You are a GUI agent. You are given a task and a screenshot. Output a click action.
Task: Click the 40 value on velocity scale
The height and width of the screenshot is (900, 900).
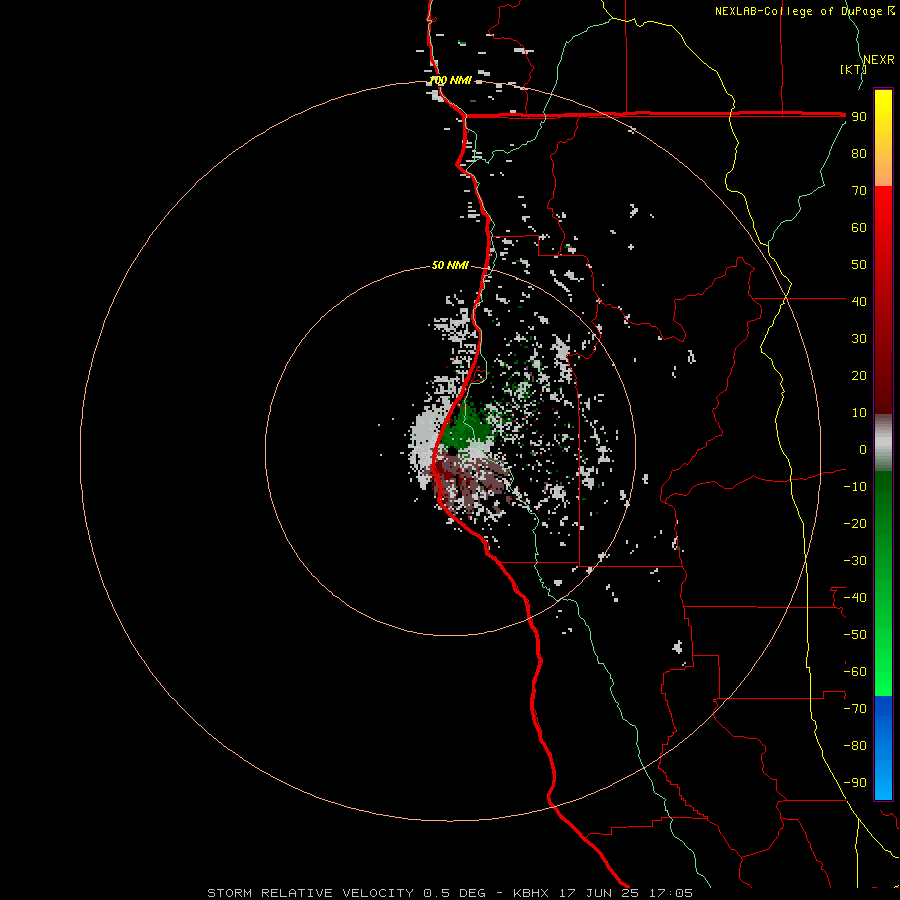point(859,301)
